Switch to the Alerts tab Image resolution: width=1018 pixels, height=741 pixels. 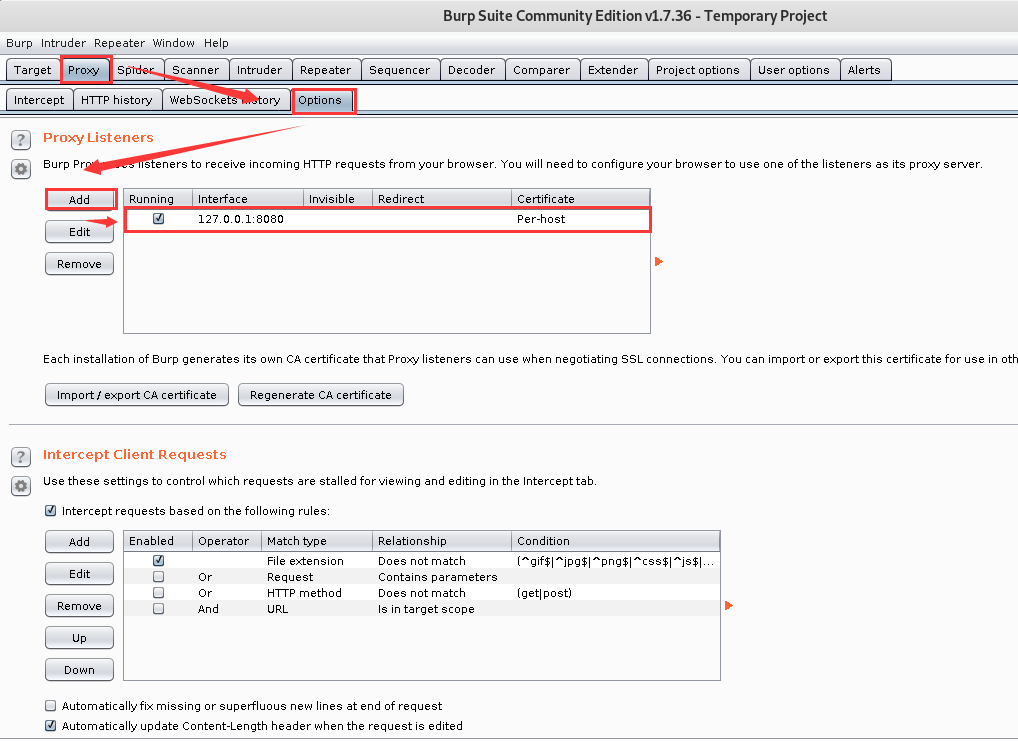(x=864, y=70)
